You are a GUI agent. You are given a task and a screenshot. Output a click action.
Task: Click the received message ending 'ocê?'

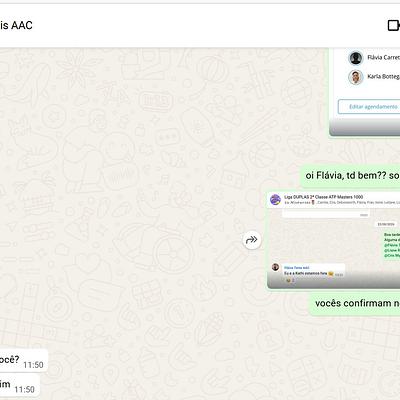point(24,360)
